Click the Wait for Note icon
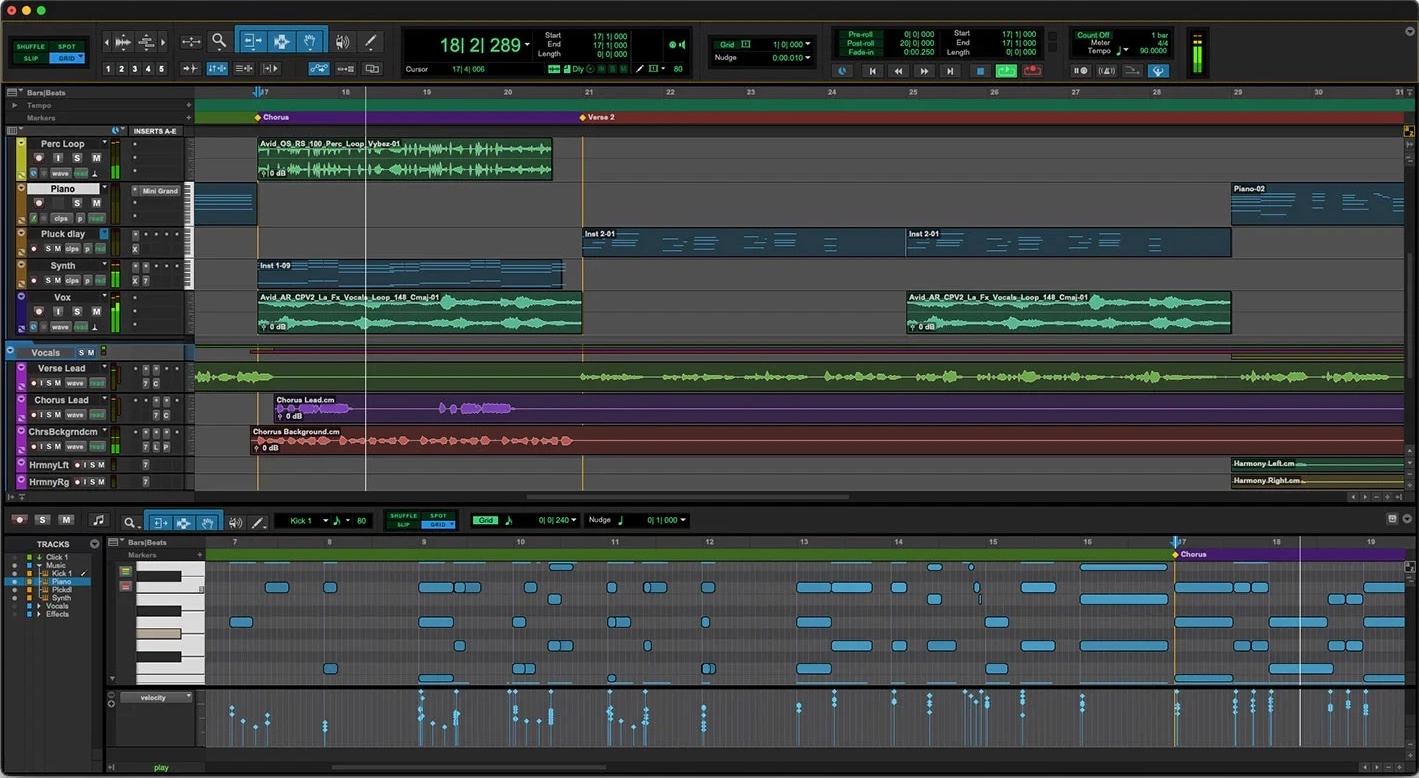The height and width of the screenshot is (778, 1419). [1081, 71]
